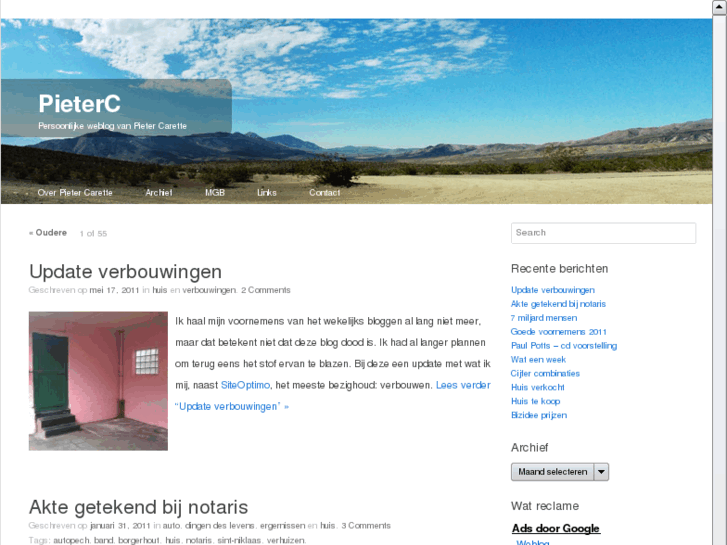Open Update verbouwingen post heading
The image size is (727, 545).
(125, 272)
